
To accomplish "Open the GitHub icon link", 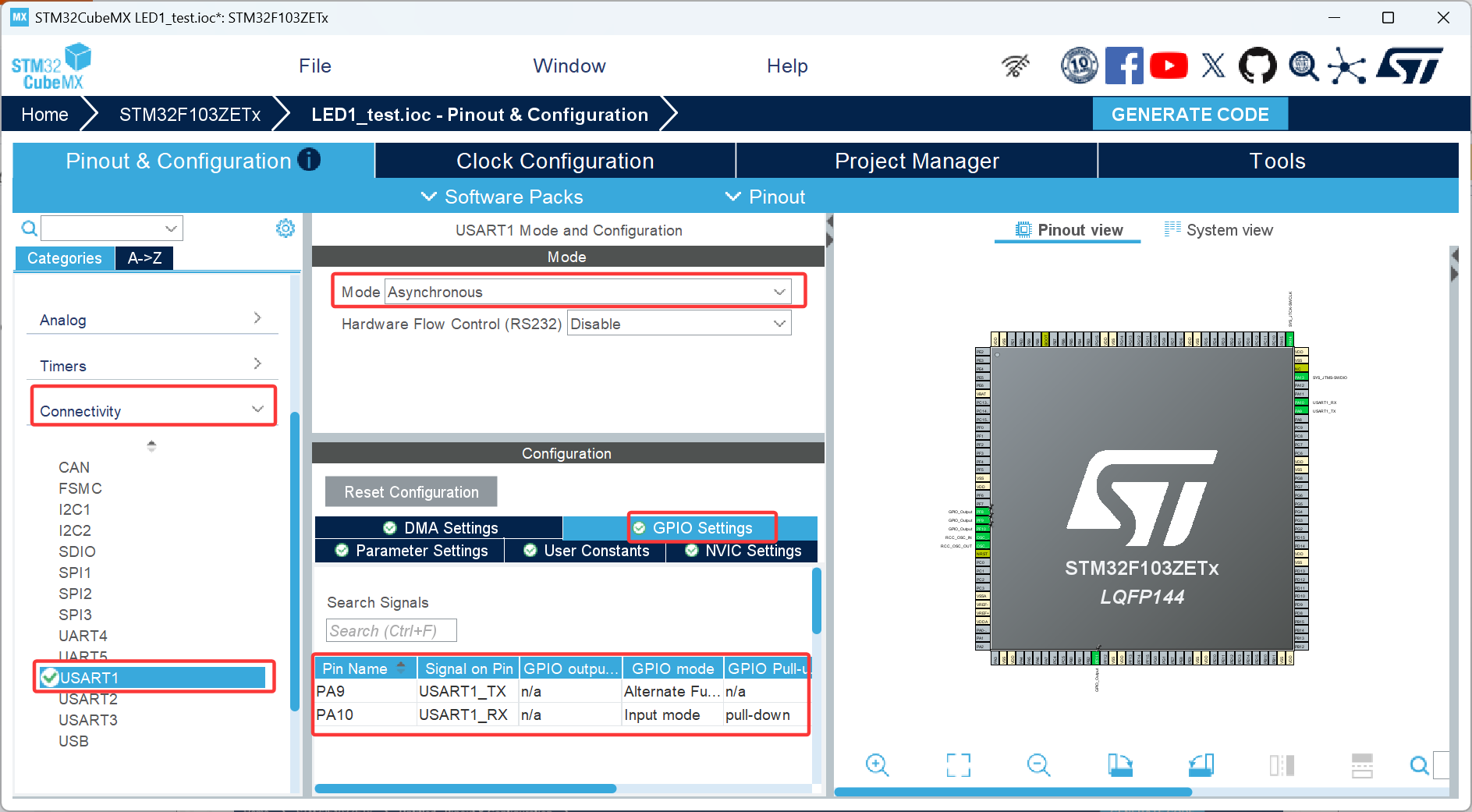I will click(1257, 66).
